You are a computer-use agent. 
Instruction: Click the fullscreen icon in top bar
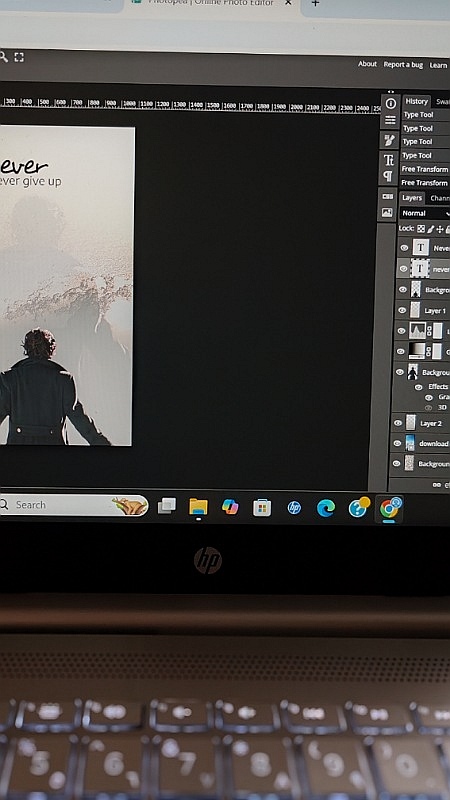[19, 57]
